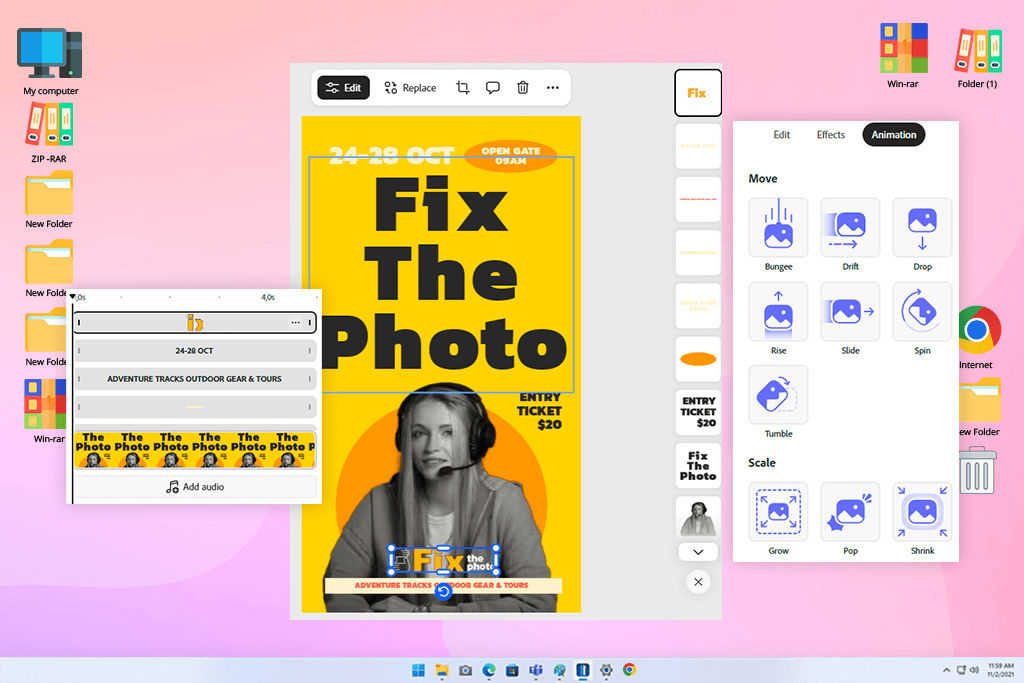
Task: Select the faint 24-28 OCT layer thumbnail
Action: [698, 146]
